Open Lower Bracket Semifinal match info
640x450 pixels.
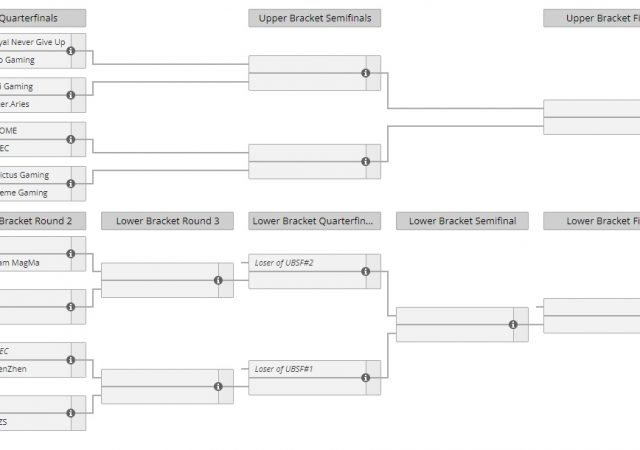[x=513, y=324]
